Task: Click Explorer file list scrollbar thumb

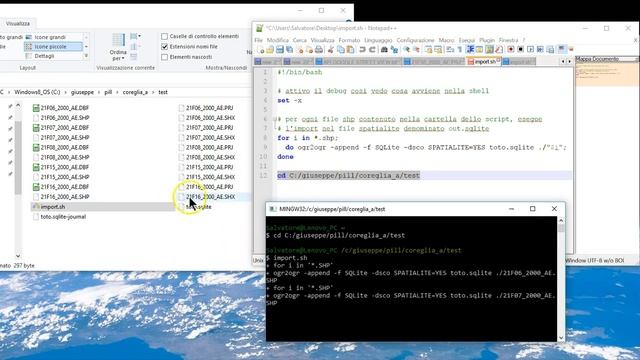Action: pyautogui.click(x=18, y=157)
